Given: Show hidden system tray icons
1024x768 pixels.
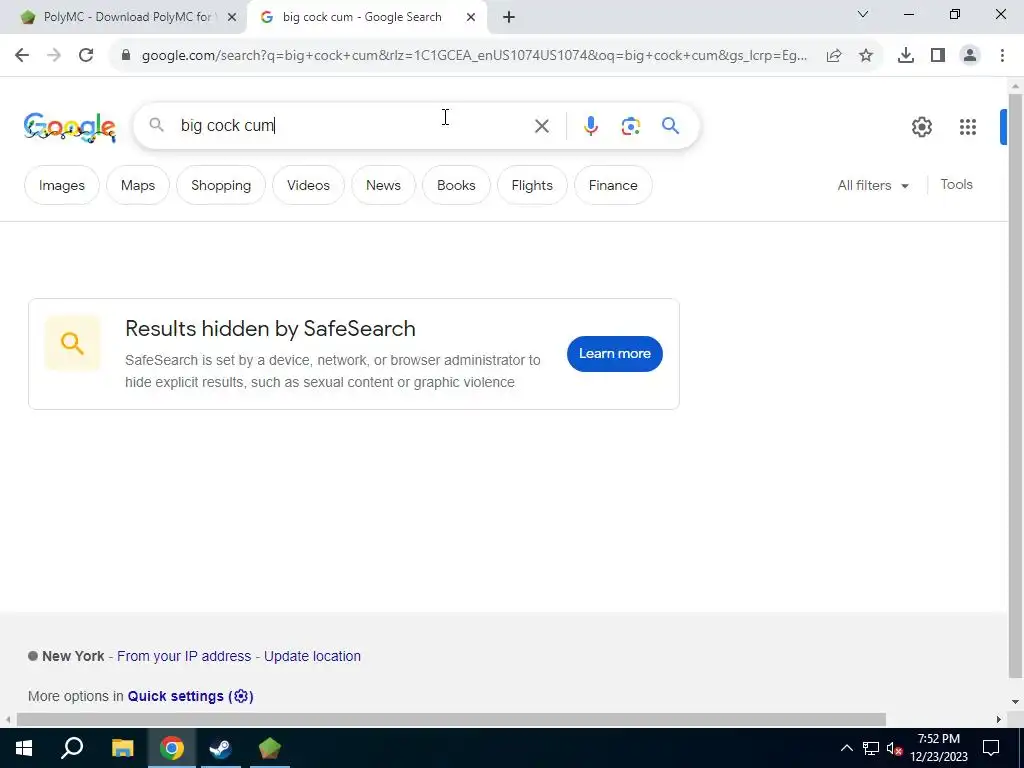Looking at the screenshot, I should pos(846,748).
